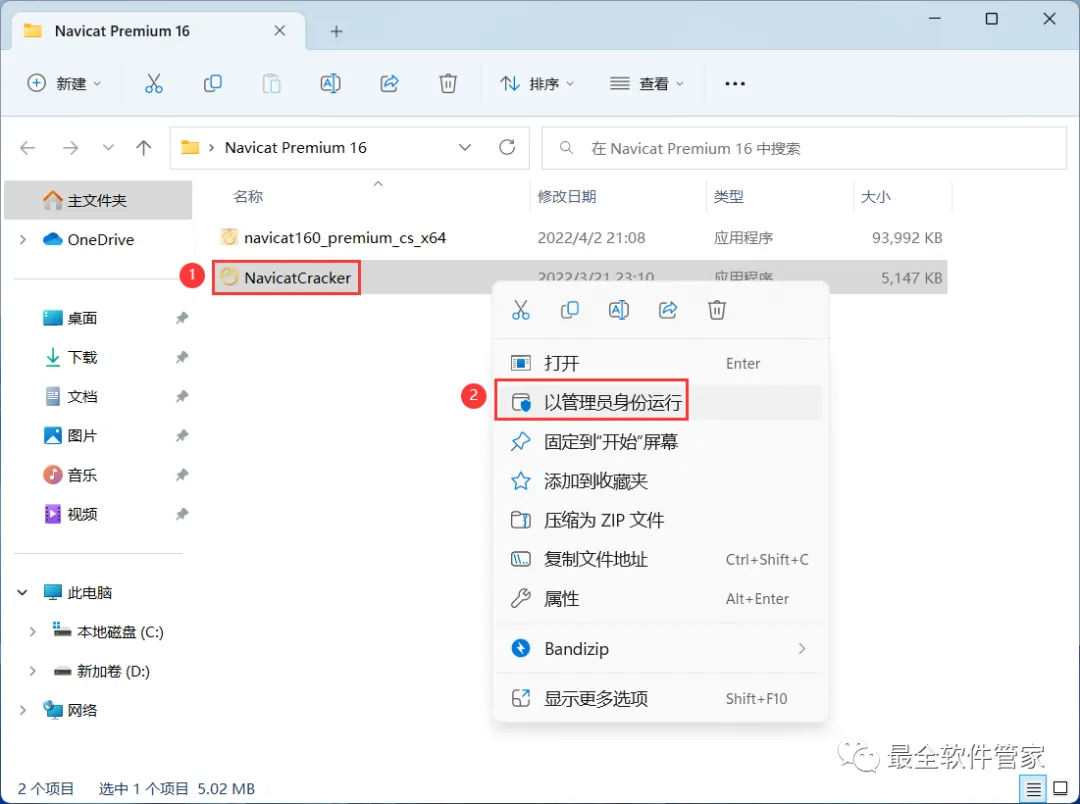Screen dimensions: 1080x804
Task: Choose 显示更多选项 menu entry
Action: point(661,699)
